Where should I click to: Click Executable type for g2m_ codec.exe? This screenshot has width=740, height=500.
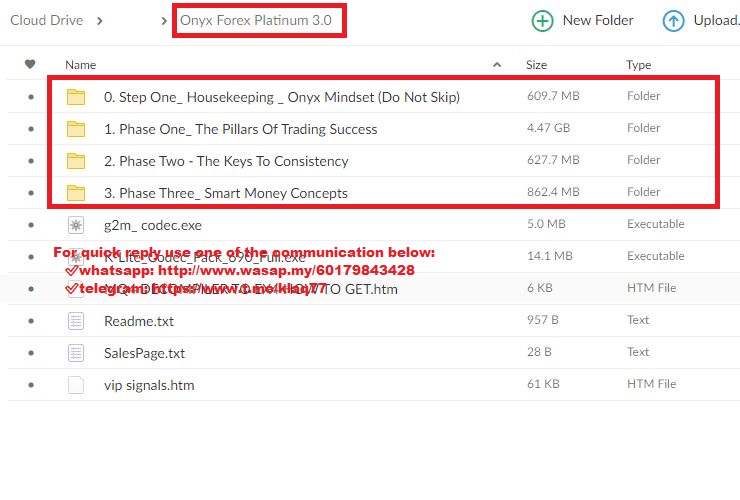point(656,224)
